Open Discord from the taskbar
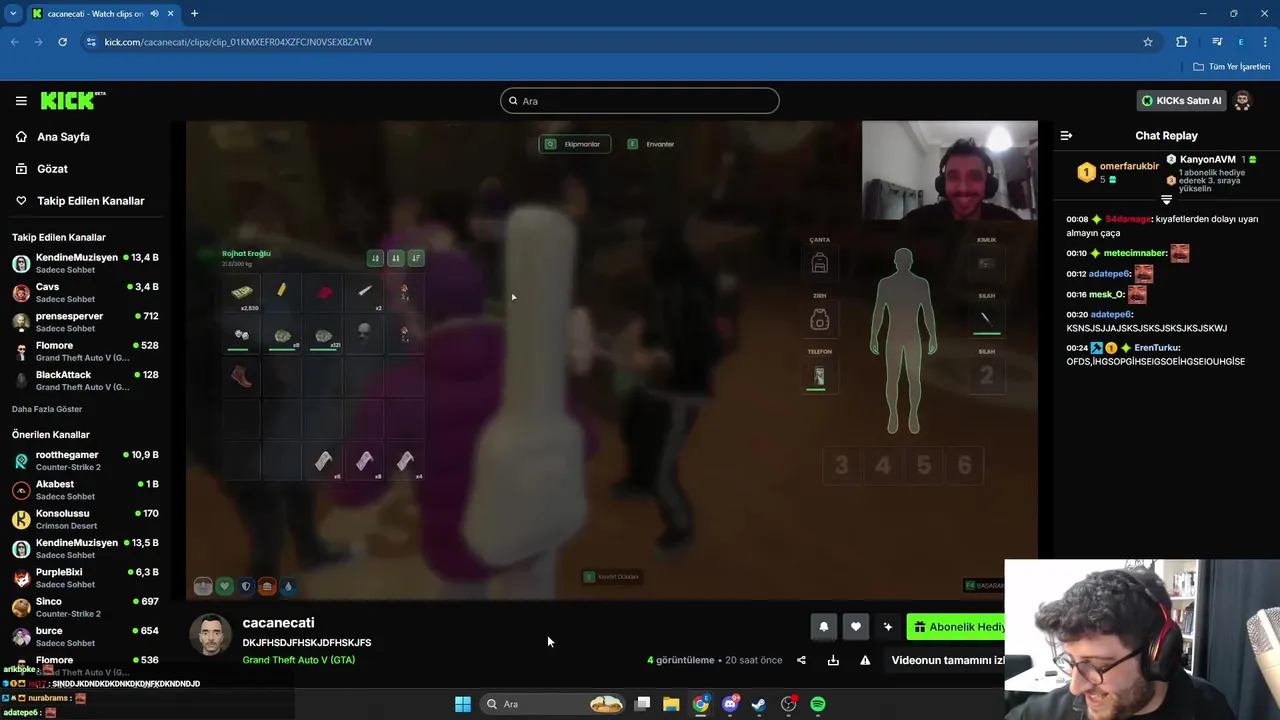This screenshot has height=720, width=1280. tap(730, 704)
